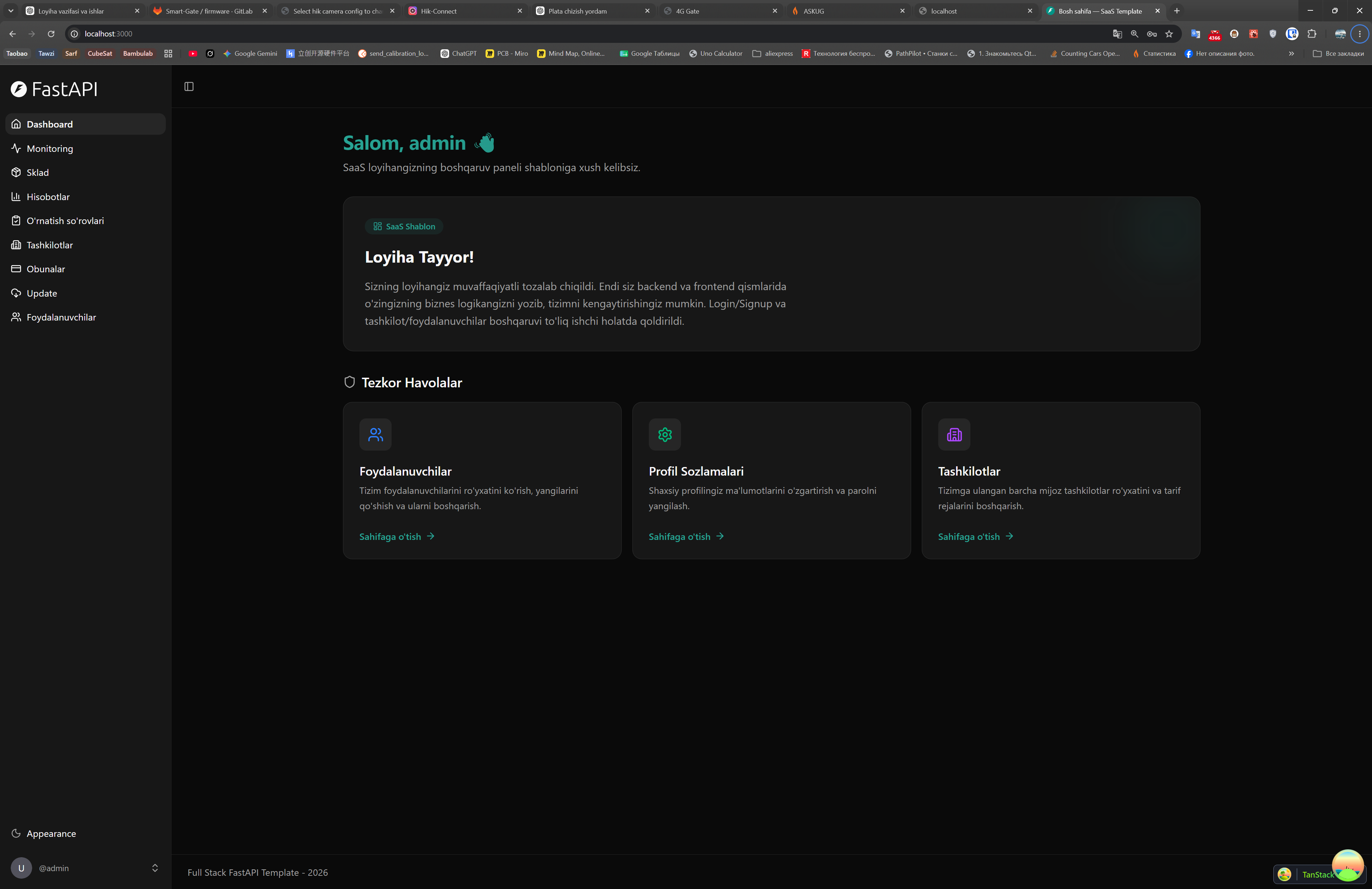Open the Taobao bookmark

pos(17,54)
